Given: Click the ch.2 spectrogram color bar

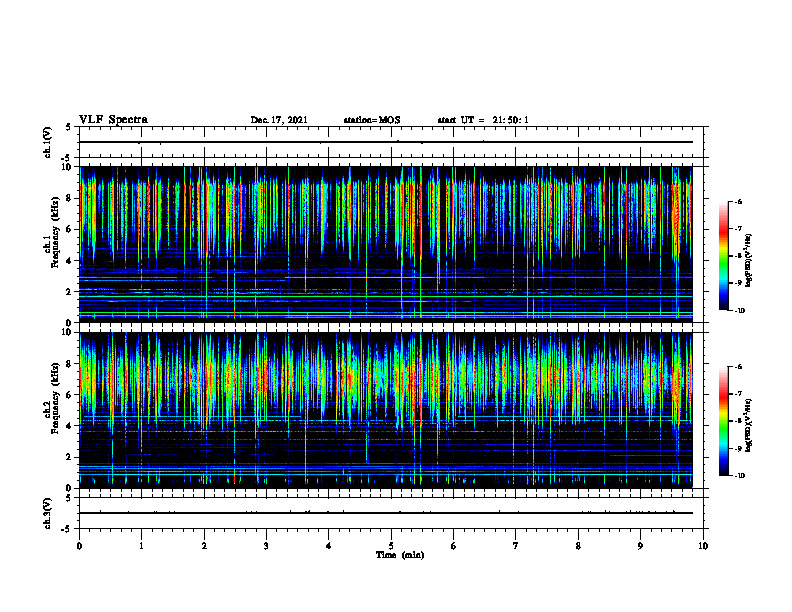Looking at the screenshot, I should pos(724,421).
